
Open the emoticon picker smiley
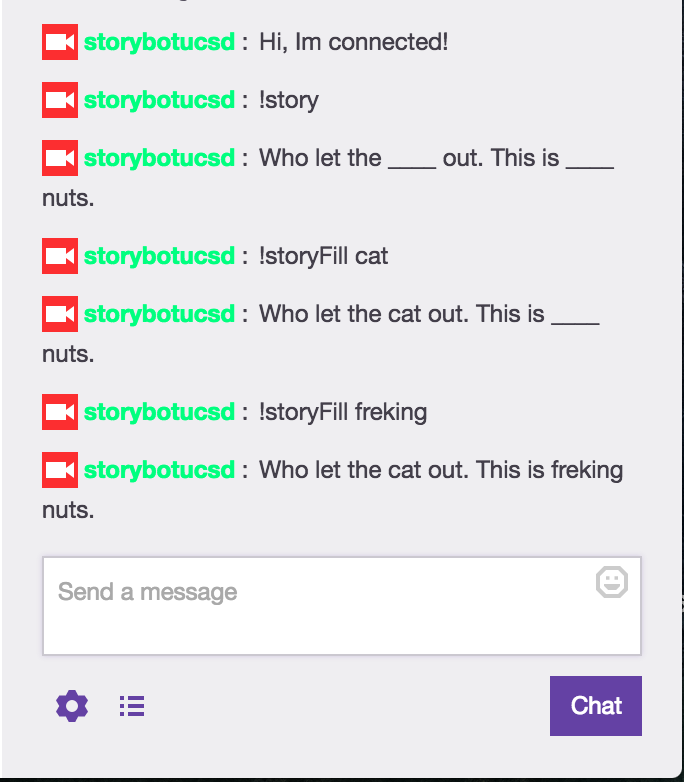[612, 582]
